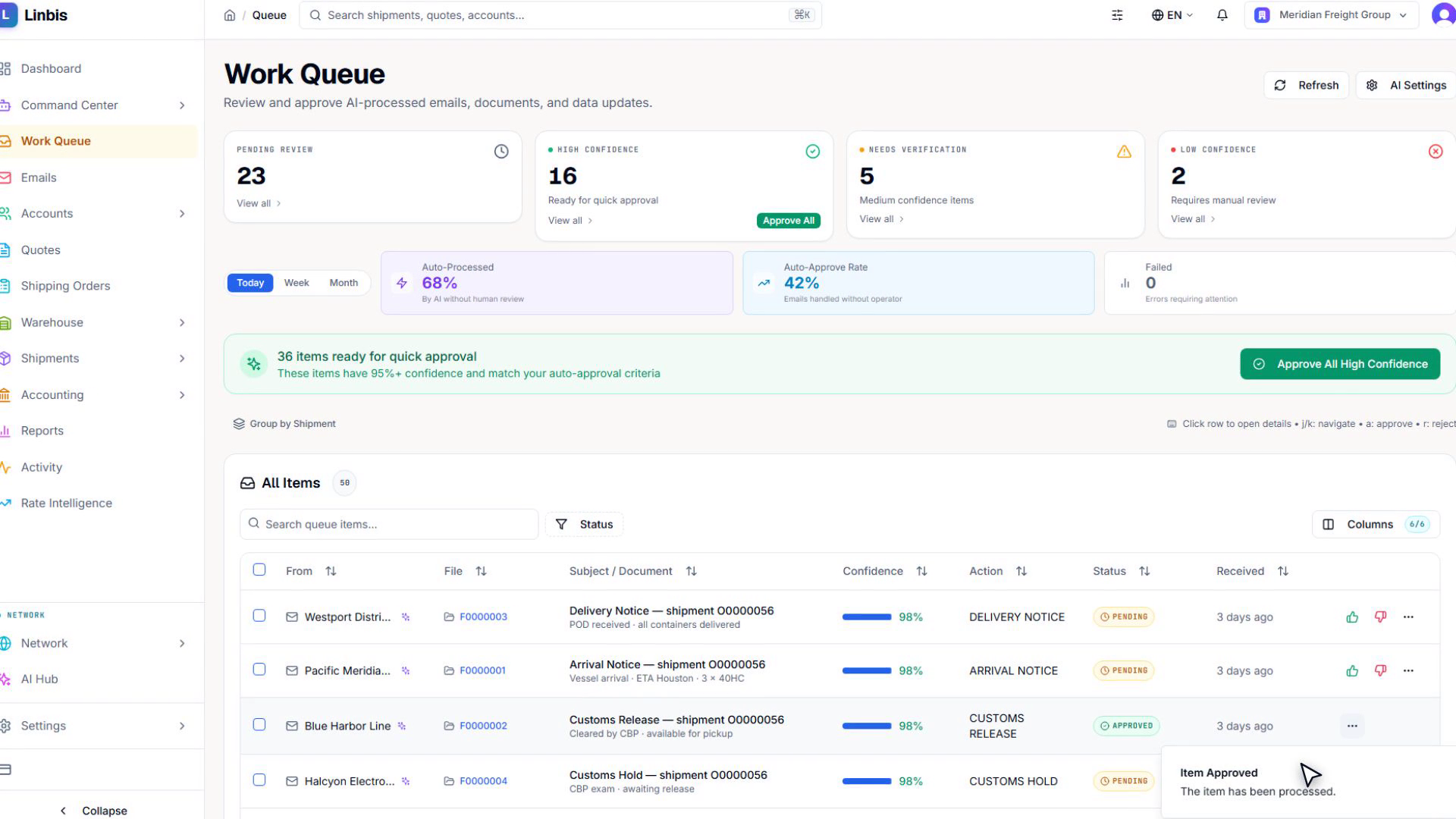Select the Halcyon Electro... row checkbox
The width and height of the screenshot is (1456, 819).
tap(259, 780)
